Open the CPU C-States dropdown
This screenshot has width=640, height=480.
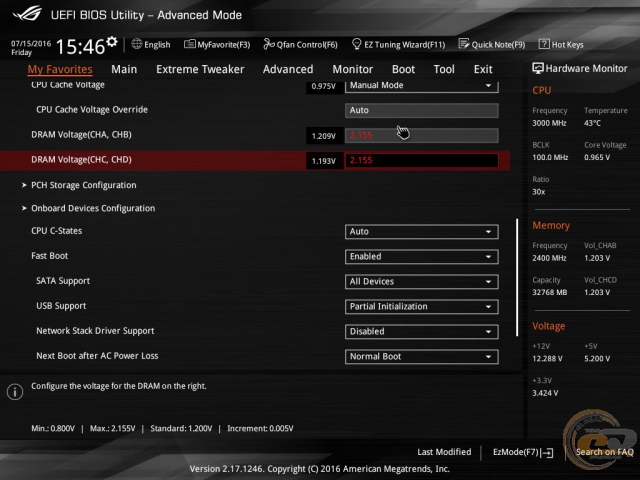point(422,232)
